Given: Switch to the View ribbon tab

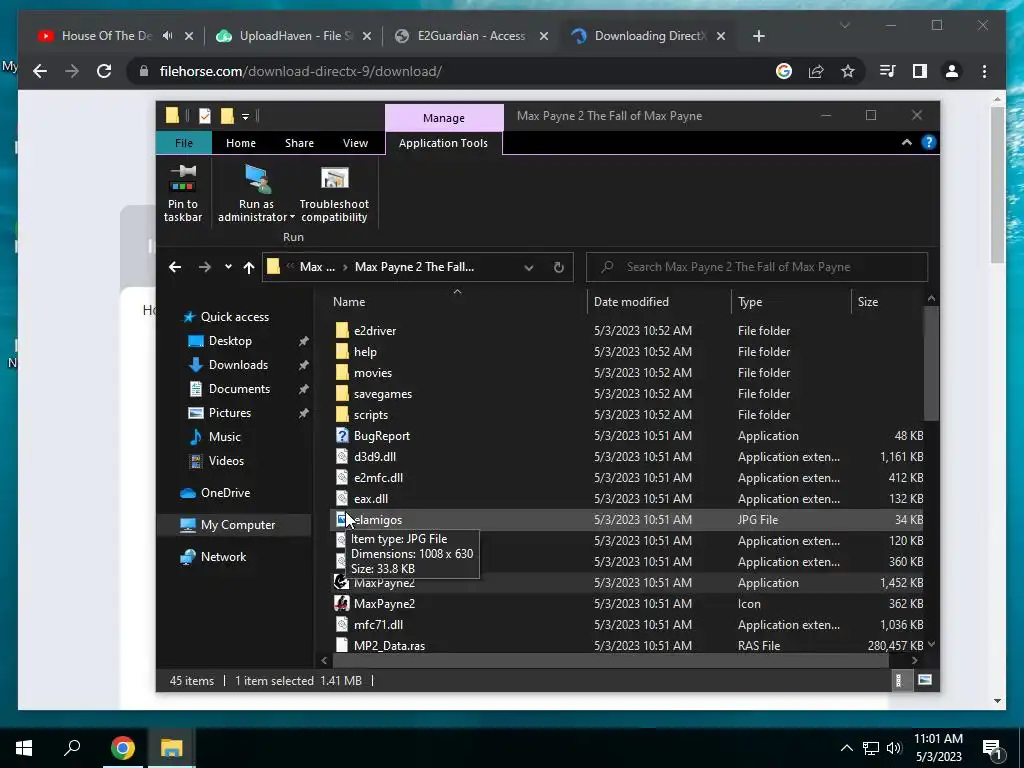Looking at the screenshot, I should tap(355, 143).
